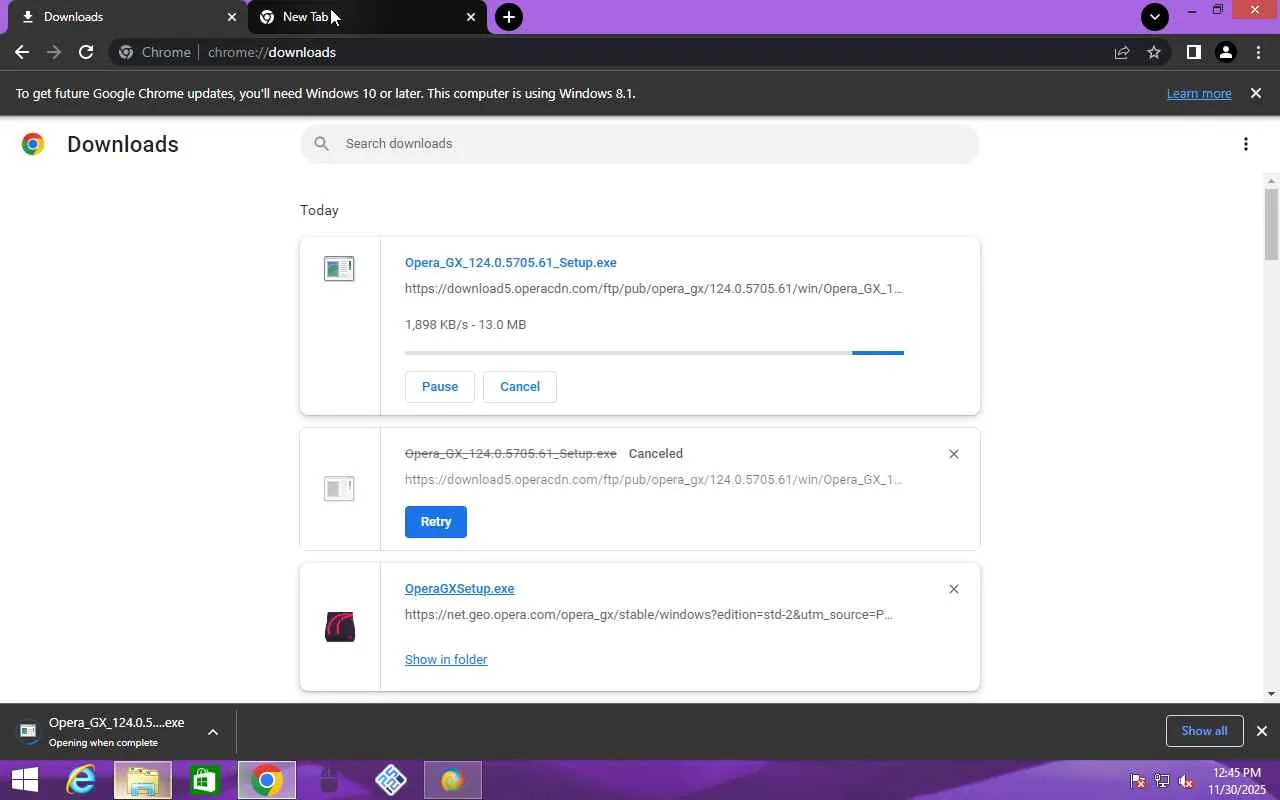Click the vertical scrollbar thumb
1280x800 pixels.
[1272, 223]
